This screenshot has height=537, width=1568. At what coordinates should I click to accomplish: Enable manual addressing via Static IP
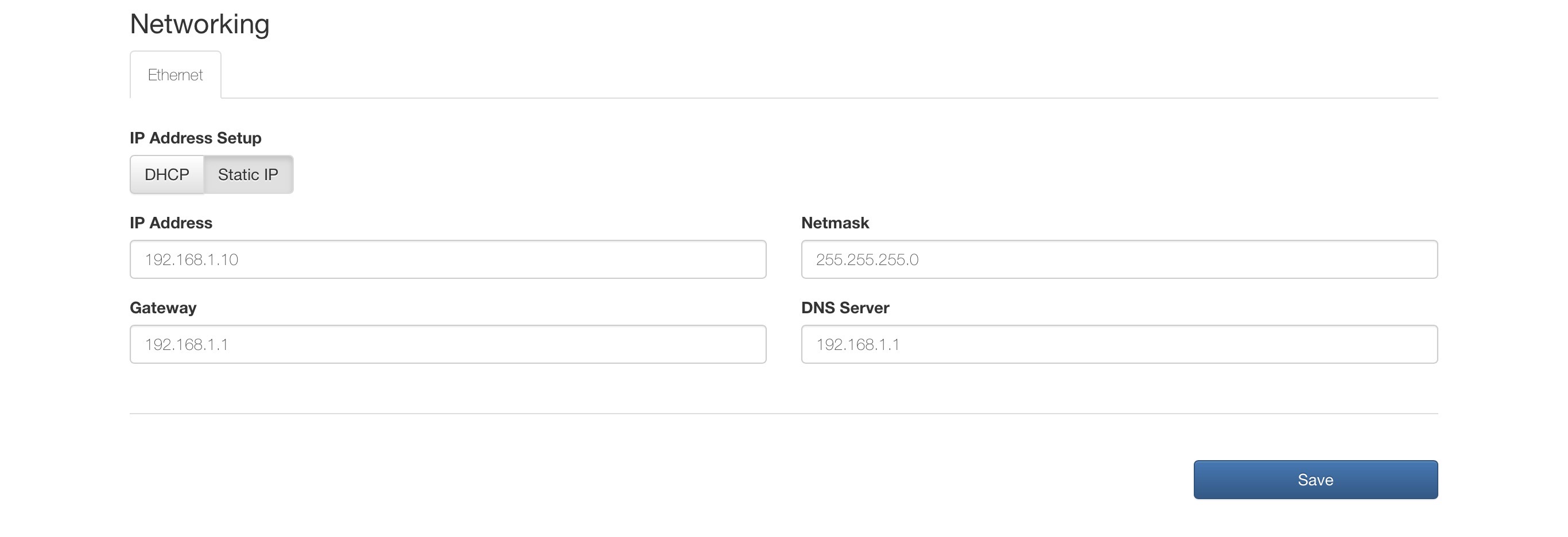coord(249,174)
